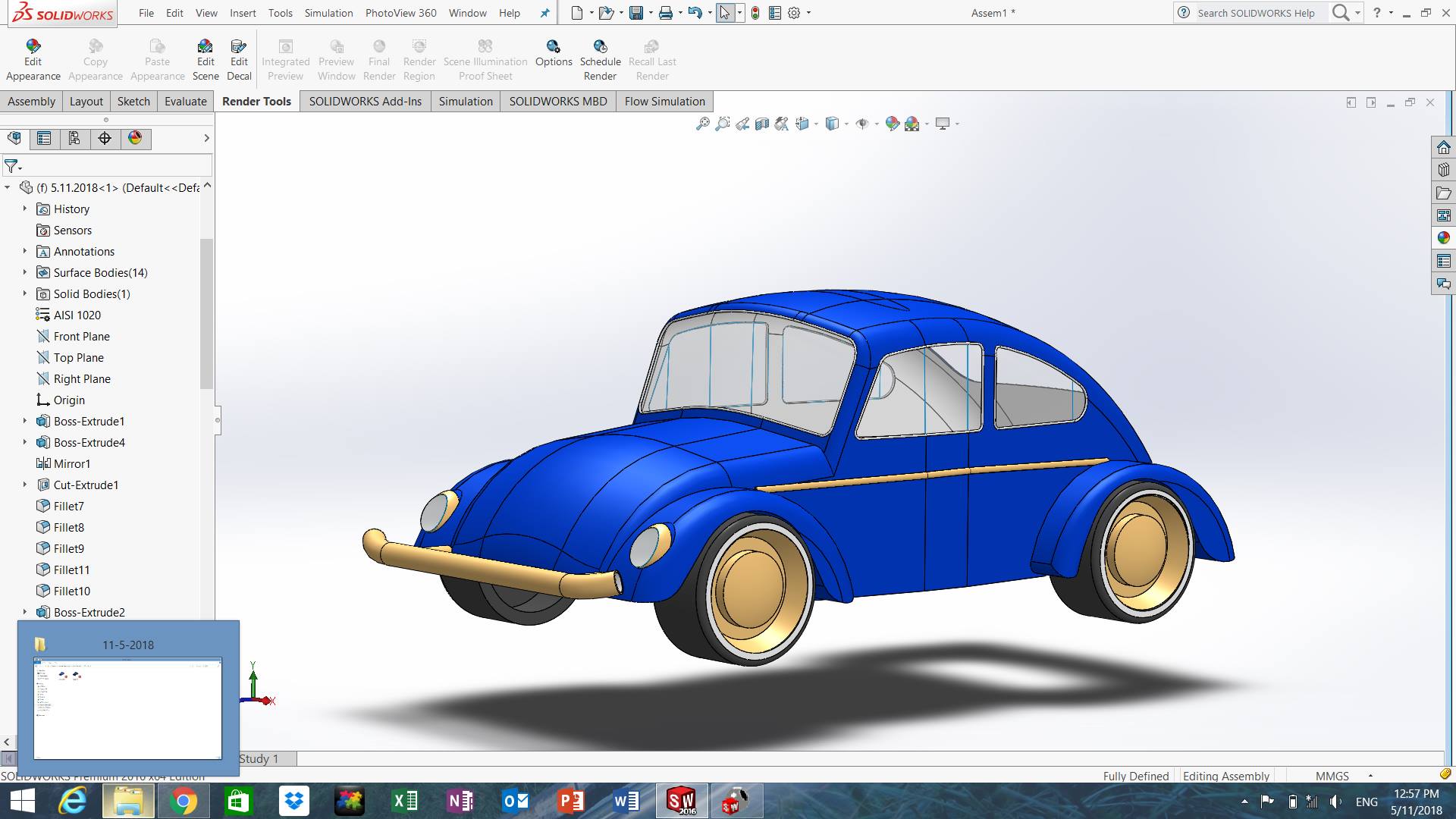Switch to the Evaluate tab
This screenshot has width=1456, height=819.
[185, 102]
